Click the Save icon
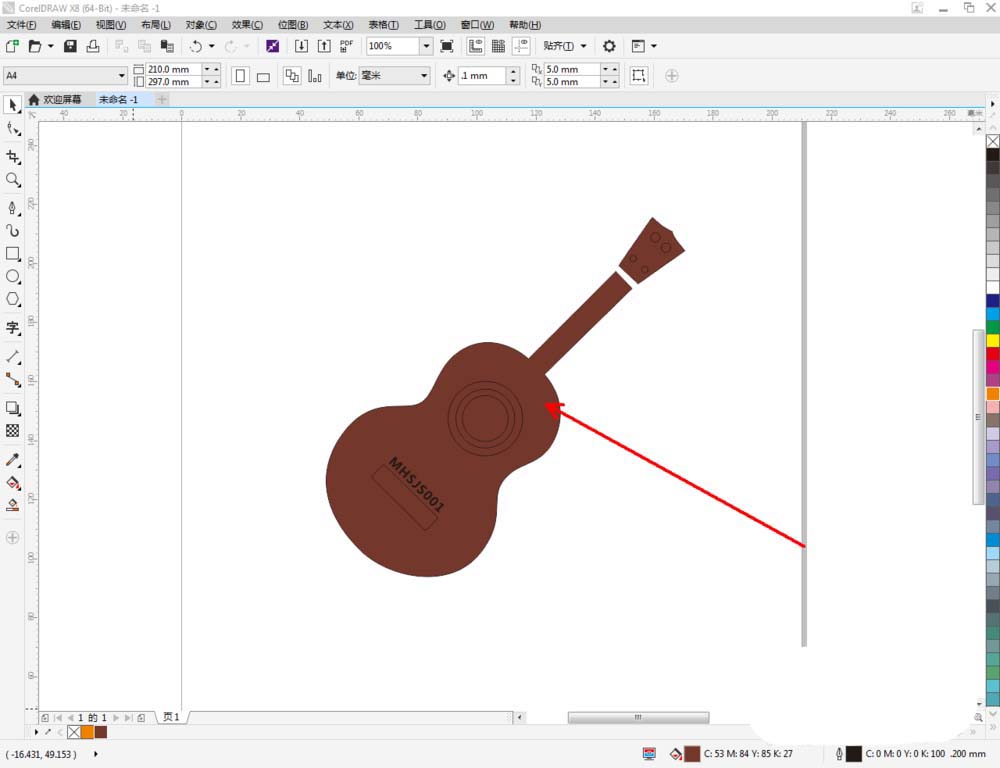 point(70,46)
